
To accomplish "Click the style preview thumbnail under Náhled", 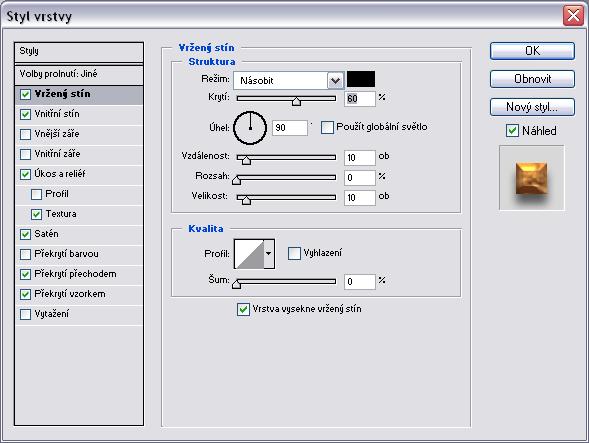I will coord(531,178).
